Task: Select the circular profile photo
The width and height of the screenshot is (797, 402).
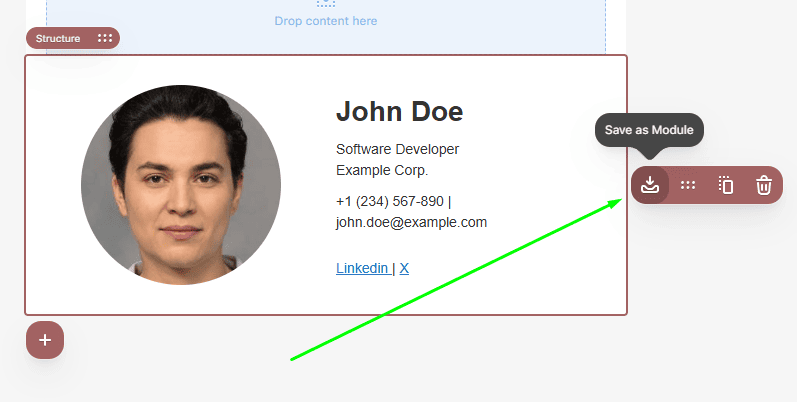Action: point(181,184)
